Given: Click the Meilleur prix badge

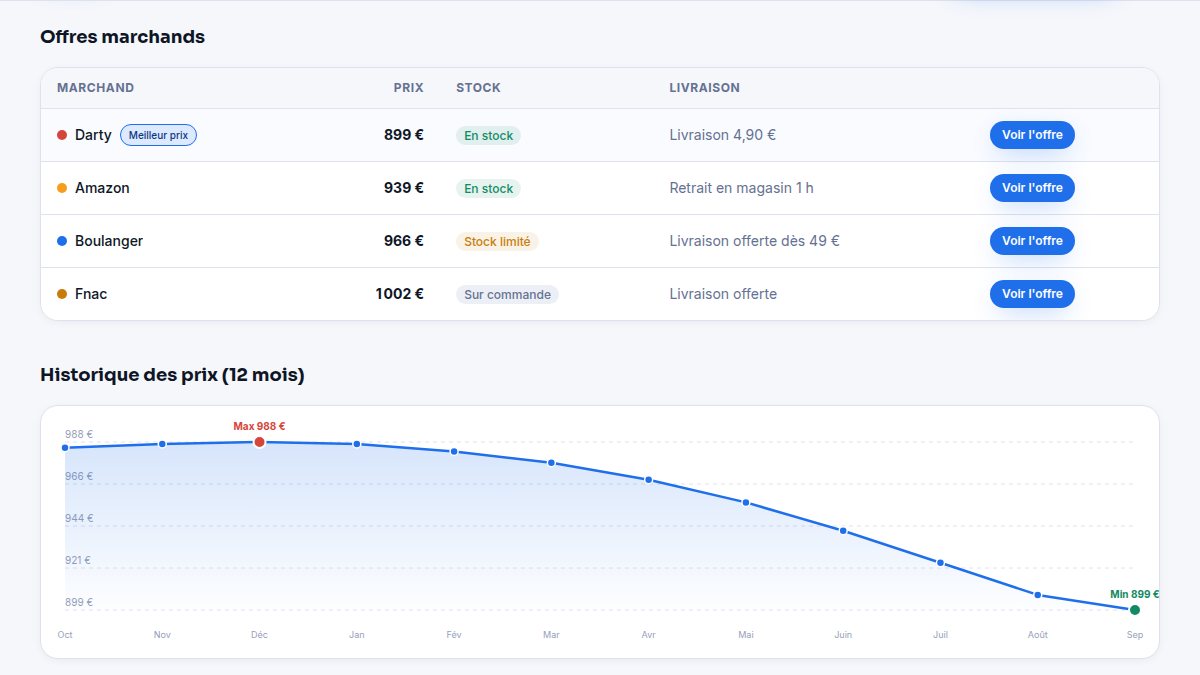Looking at the screenshot, I should click(x=158, y=135).
